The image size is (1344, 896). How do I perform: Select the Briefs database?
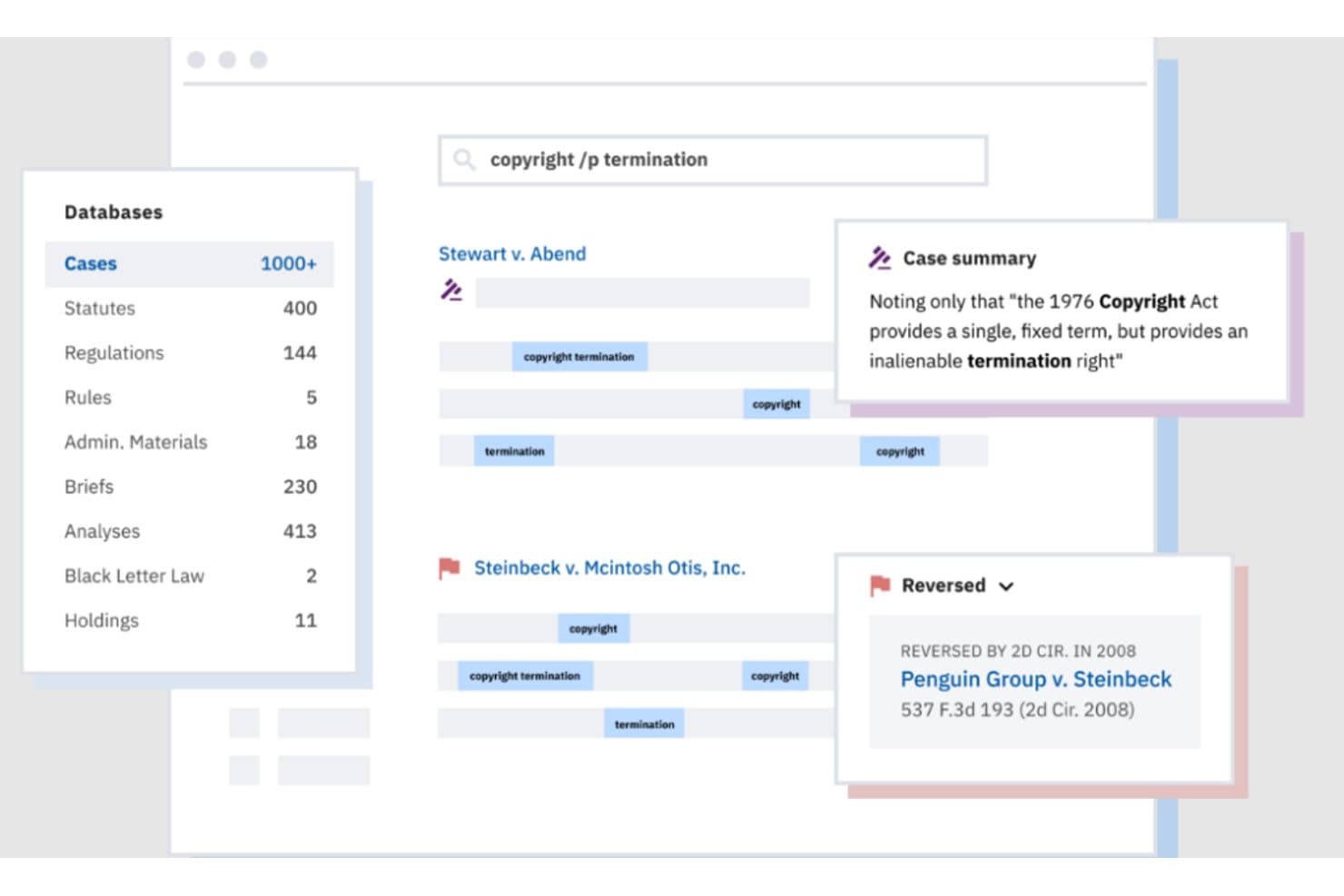190,487
